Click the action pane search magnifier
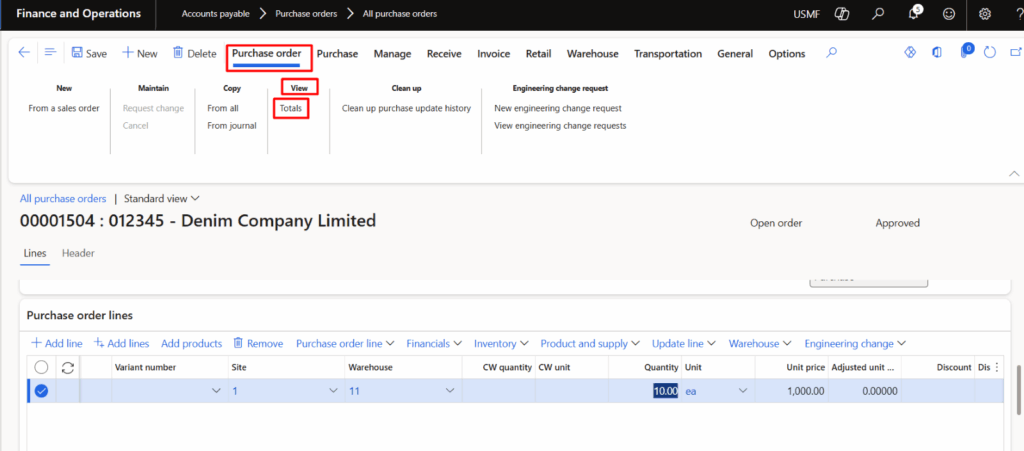This screenshot has height=451, width=1024. pos(831,53)
